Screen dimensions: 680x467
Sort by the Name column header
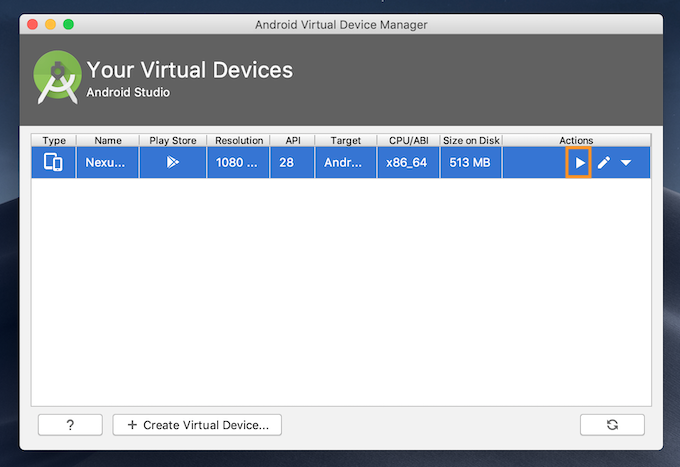[x=108, y=140]
